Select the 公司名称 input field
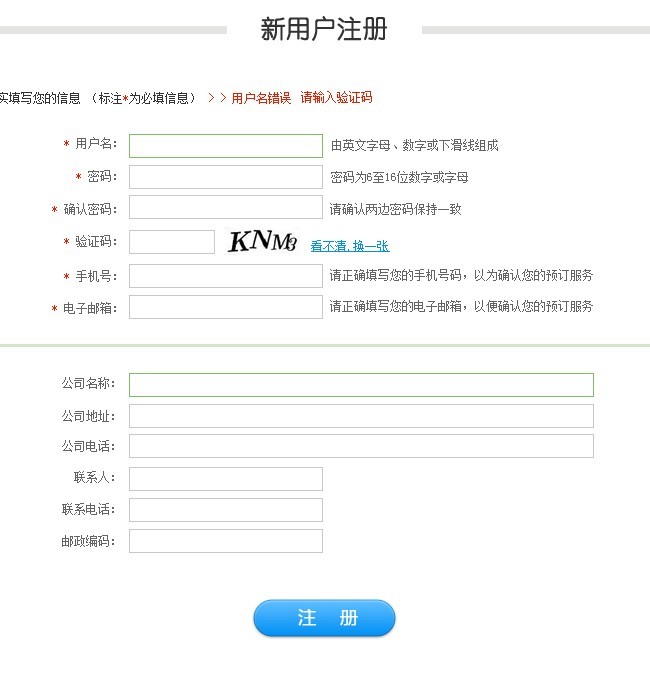 coord(360,385)
